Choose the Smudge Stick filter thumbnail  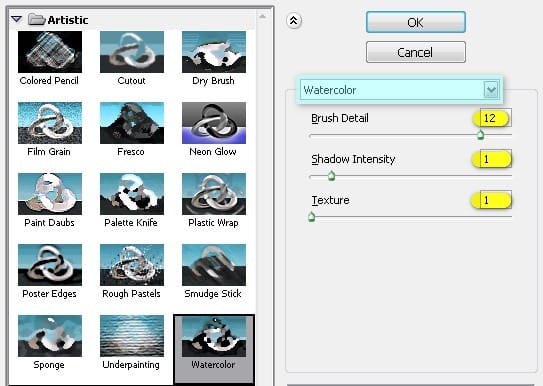coord(214,265)
